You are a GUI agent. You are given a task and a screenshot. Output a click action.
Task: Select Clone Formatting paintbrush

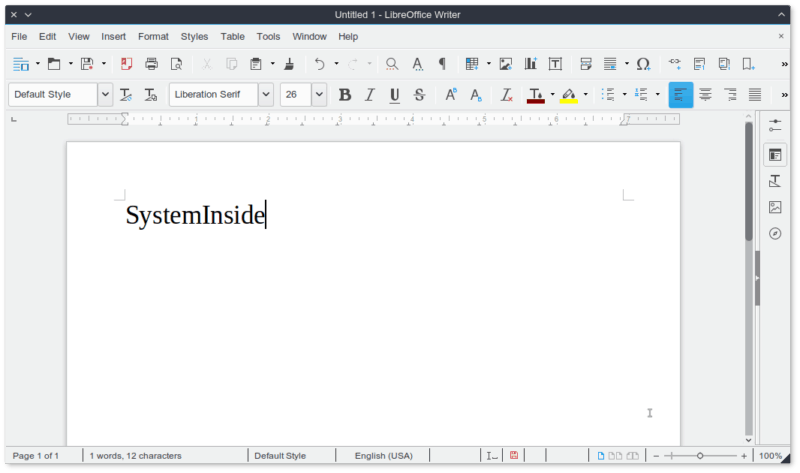click(289, 64)
